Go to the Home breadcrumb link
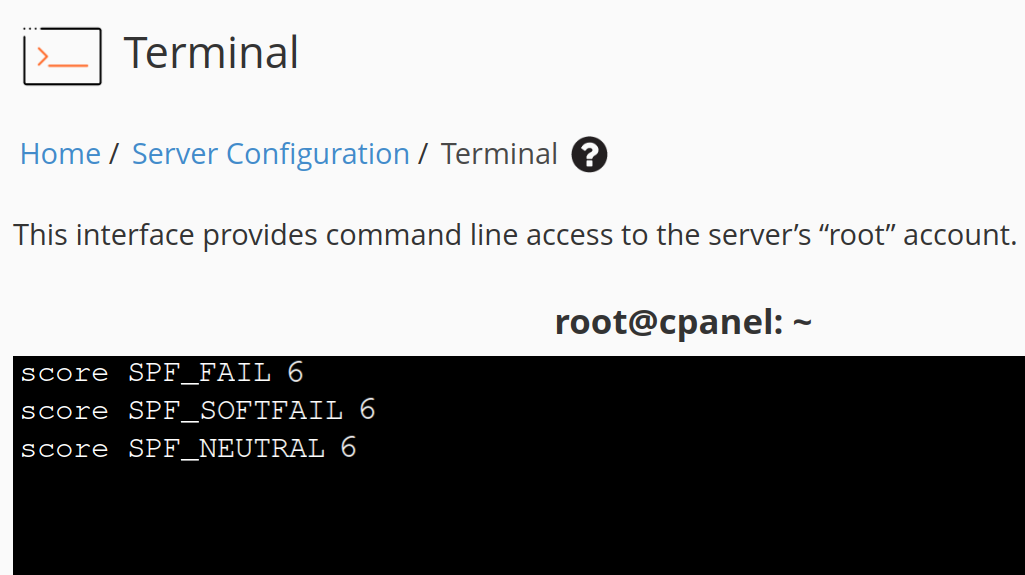The image size is (1025, 575). pos(60,154)
